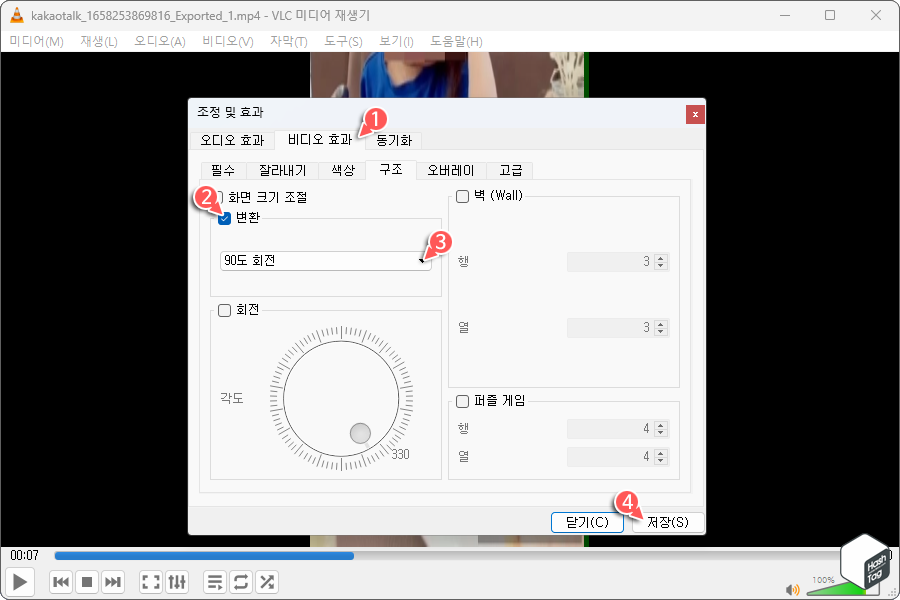
Task: Skip to the next media item
Action: click(111, 581)
